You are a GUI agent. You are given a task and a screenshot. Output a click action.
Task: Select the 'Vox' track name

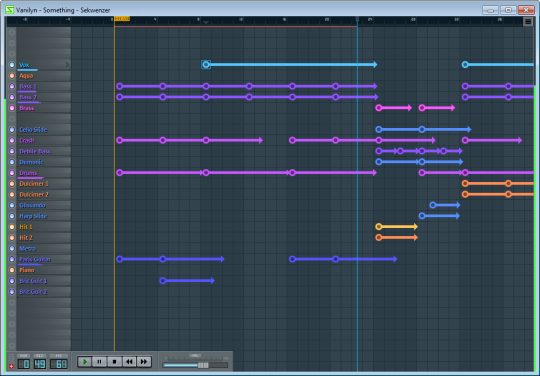(24, 65)
